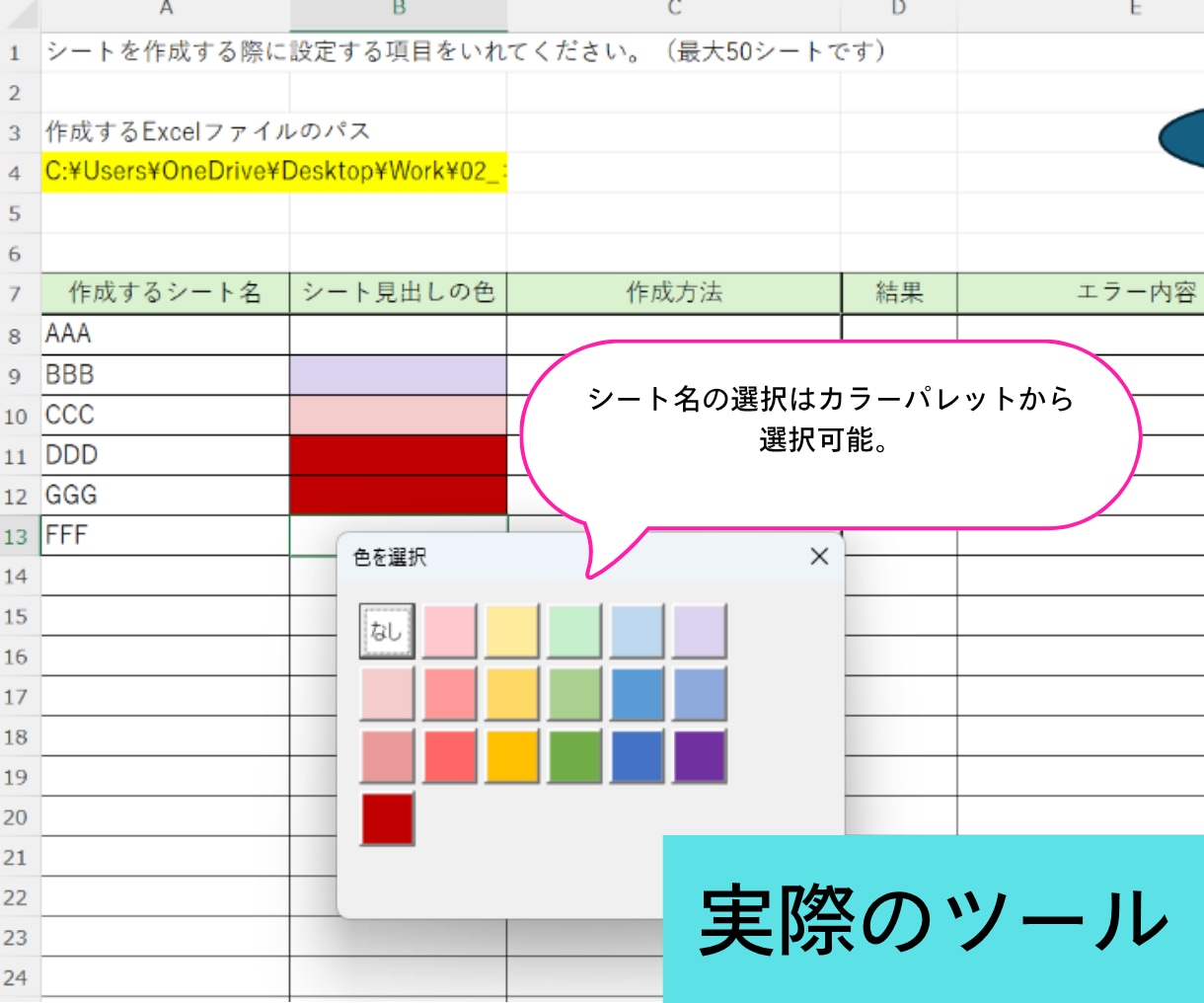The width and height of the screenshot is (1204, 1003).
Task: Select cell containing AAA
Action: tap(166, 334)
